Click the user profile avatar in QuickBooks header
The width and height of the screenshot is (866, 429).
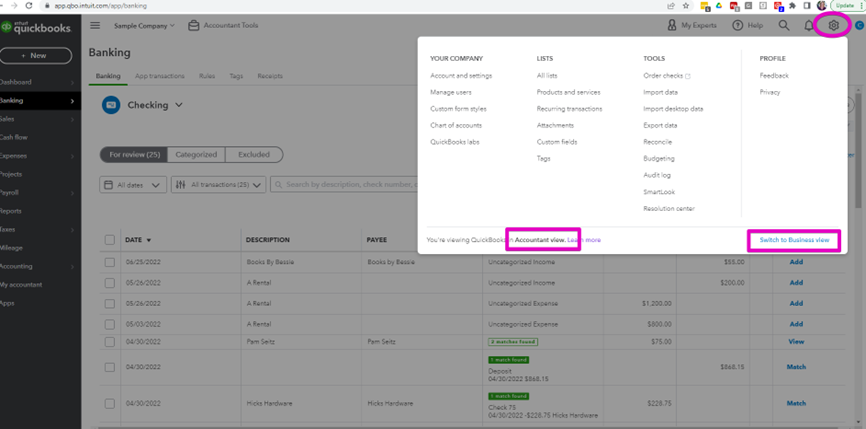tap(859, 25)
